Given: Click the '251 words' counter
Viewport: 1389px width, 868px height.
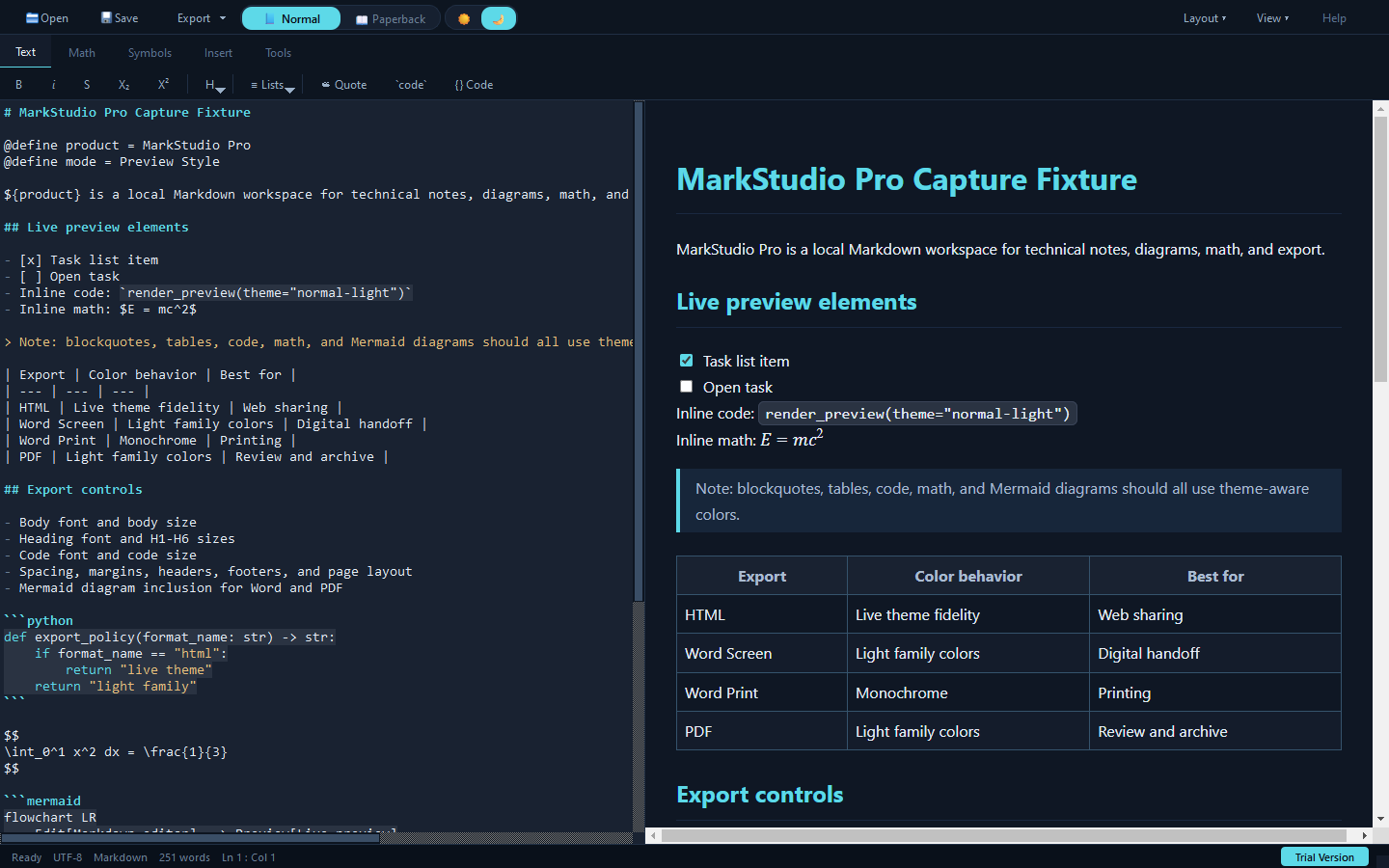Looking at the screenshot, I should pos(184,857).
